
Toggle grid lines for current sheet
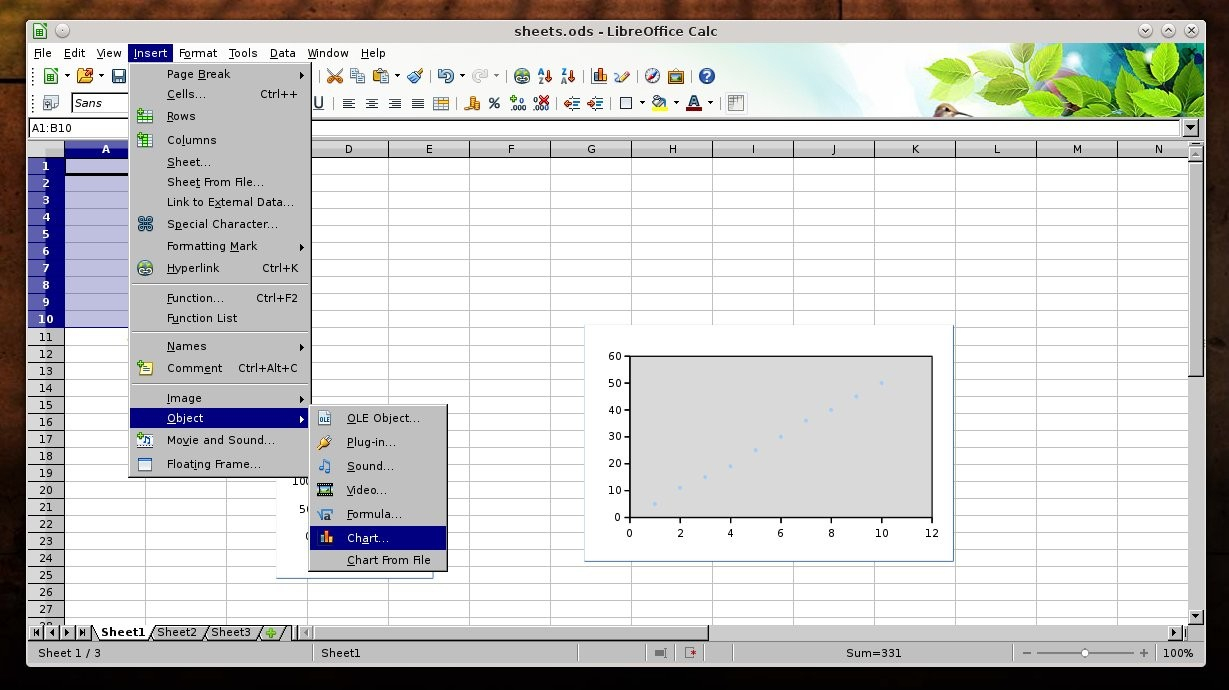tap(736, 103)
